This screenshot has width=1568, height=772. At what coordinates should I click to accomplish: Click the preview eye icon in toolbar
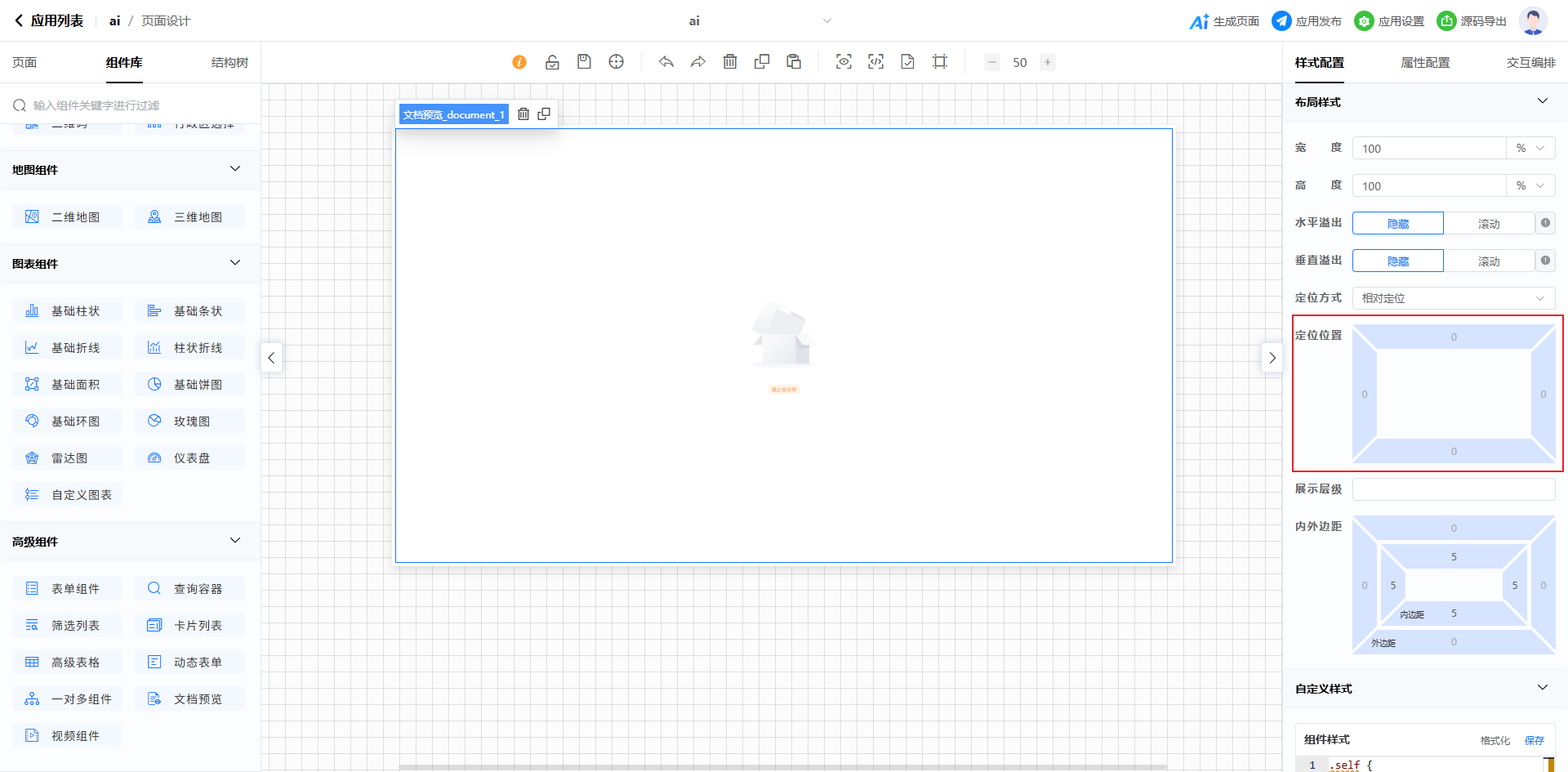coord(844,62)
